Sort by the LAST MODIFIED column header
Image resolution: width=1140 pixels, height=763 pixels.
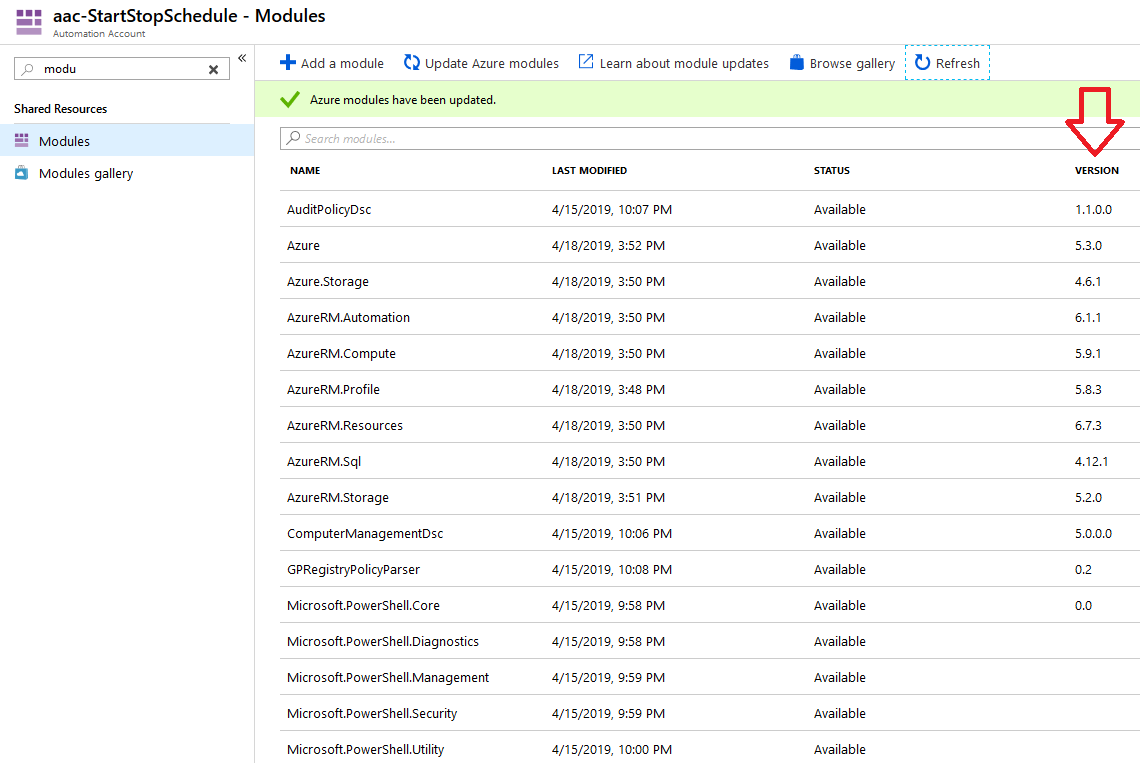click(x=589, y=170)
